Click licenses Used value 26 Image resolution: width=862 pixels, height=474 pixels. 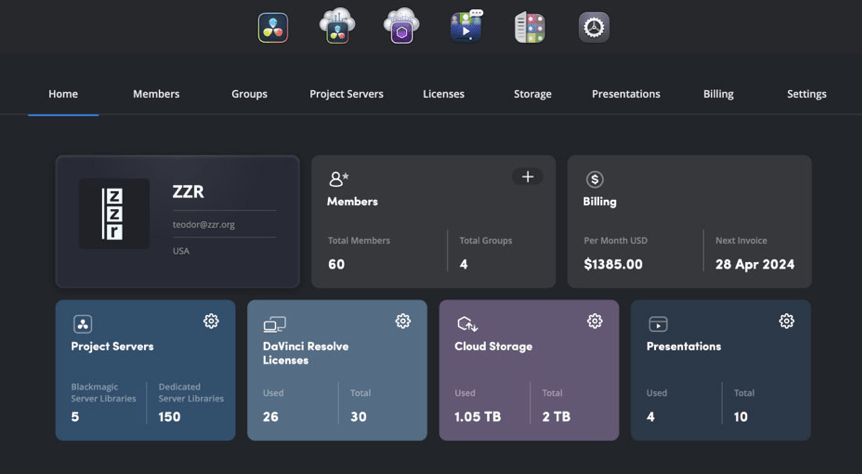point(270,417)
